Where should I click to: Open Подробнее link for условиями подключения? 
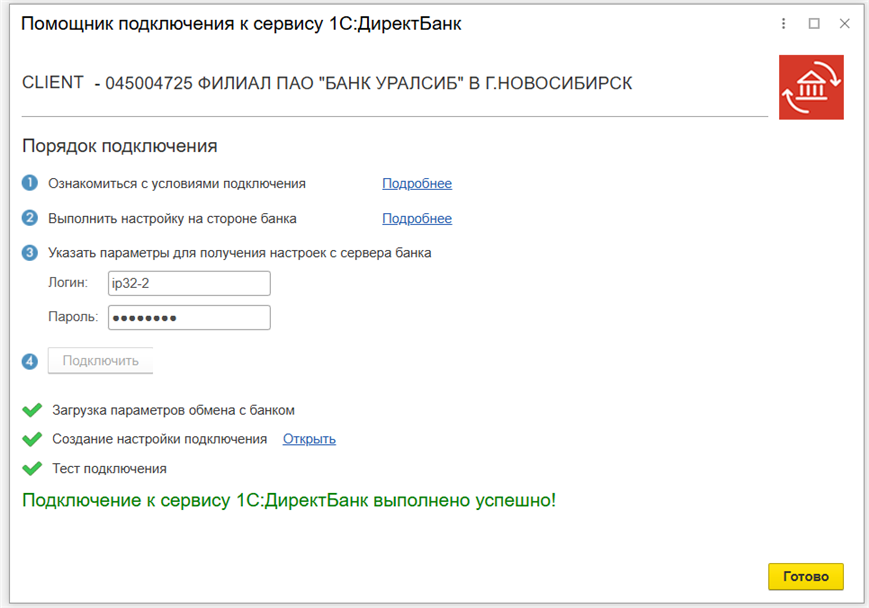[x=417, y=184]
